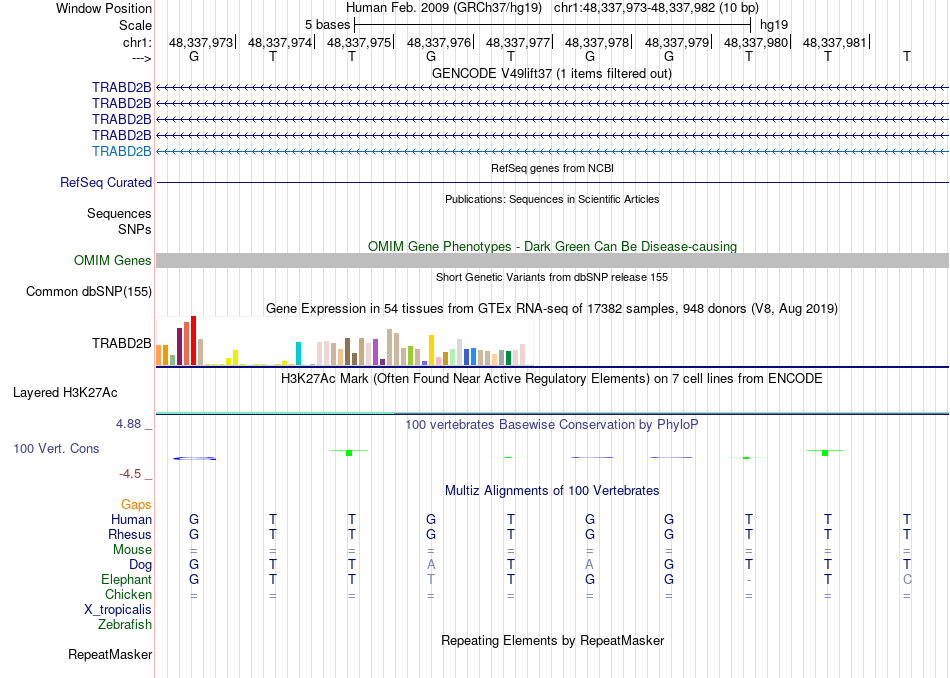The height and width of the screenshot is (678, 950).
Task: Click the TRABD2B label beside the GTEx bar chart
Action: 121,344
